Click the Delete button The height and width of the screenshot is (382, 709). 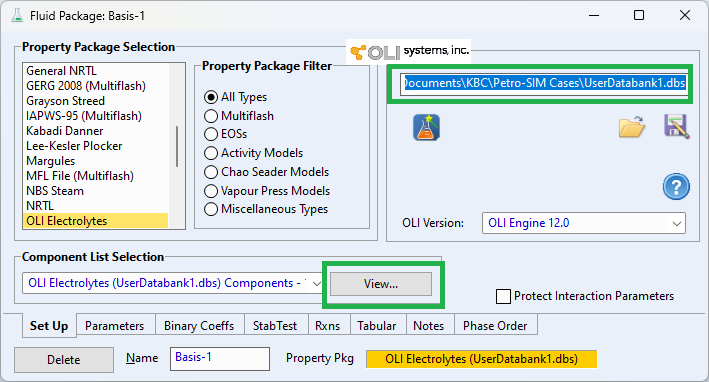coord(64,360)
